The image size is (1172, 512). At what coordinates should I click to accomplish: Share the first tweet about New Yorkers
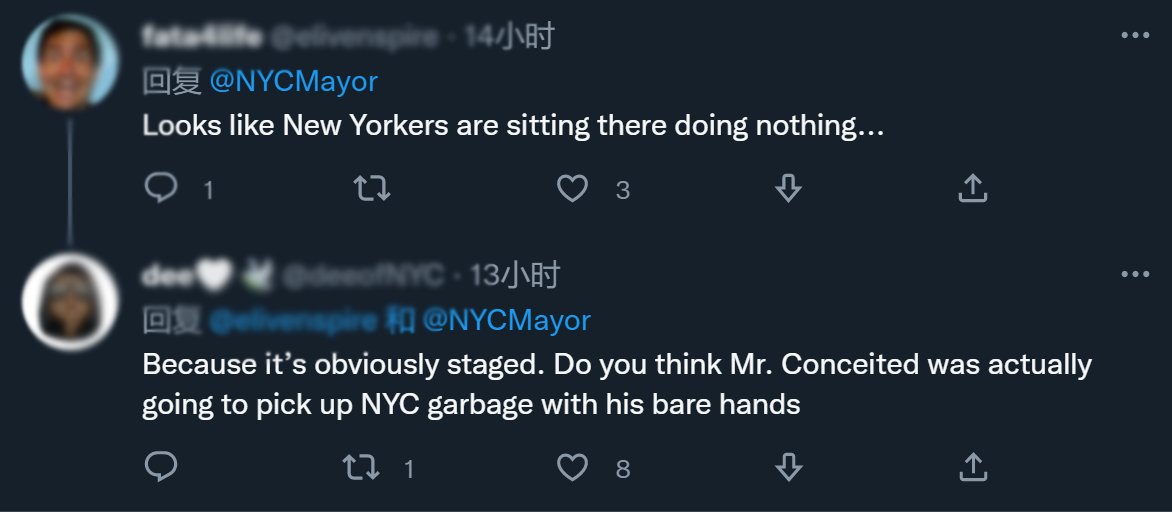(x=973, y=188)
